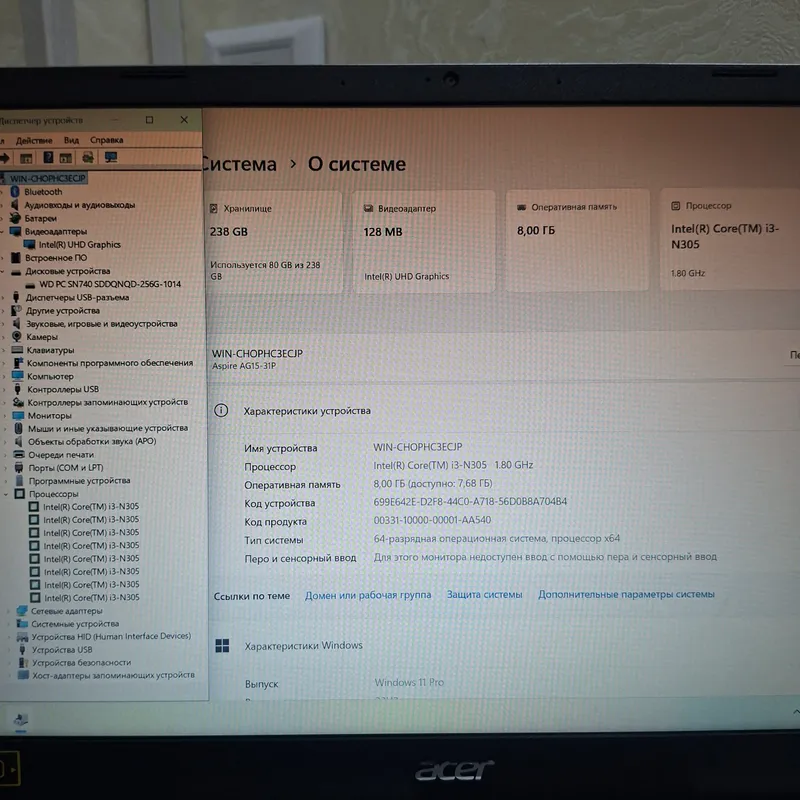Click the Характеристики устройства info icon

(x=221, y=410)
